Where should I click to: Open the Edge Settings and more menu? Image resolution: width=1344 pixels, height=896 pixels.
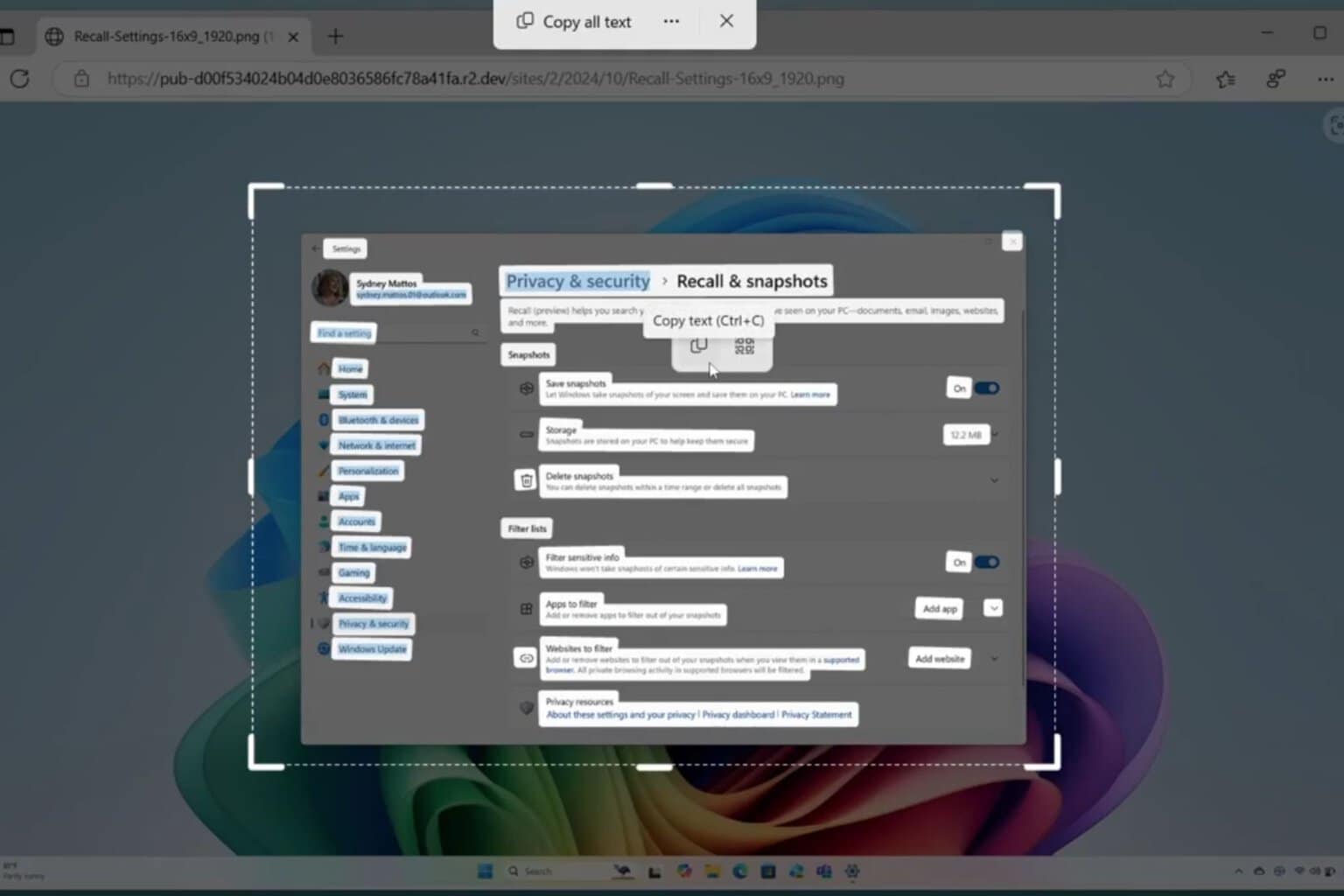pyautogui.click(x=1326, y=79)
